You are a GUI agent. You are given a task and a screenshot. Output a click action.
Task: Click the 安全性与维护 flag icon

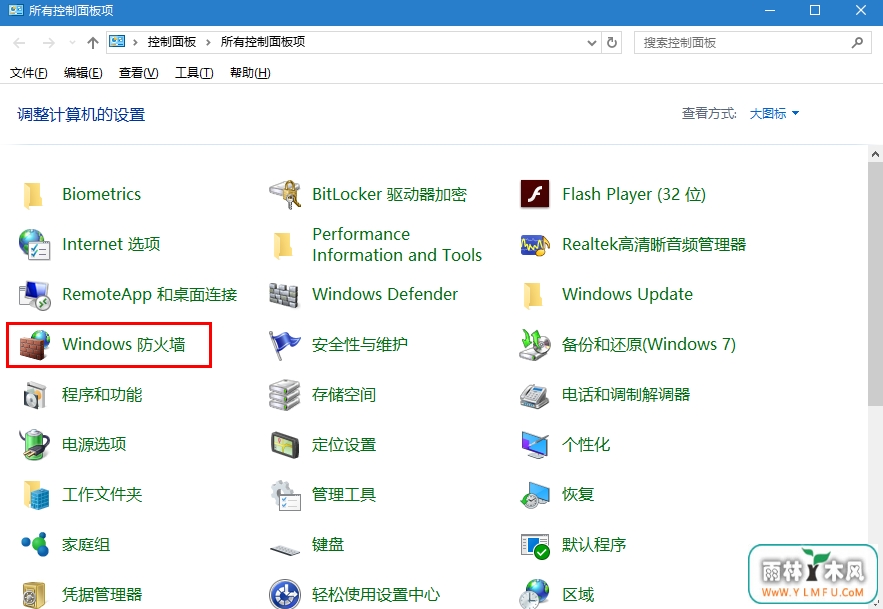[x=284, y=345]
